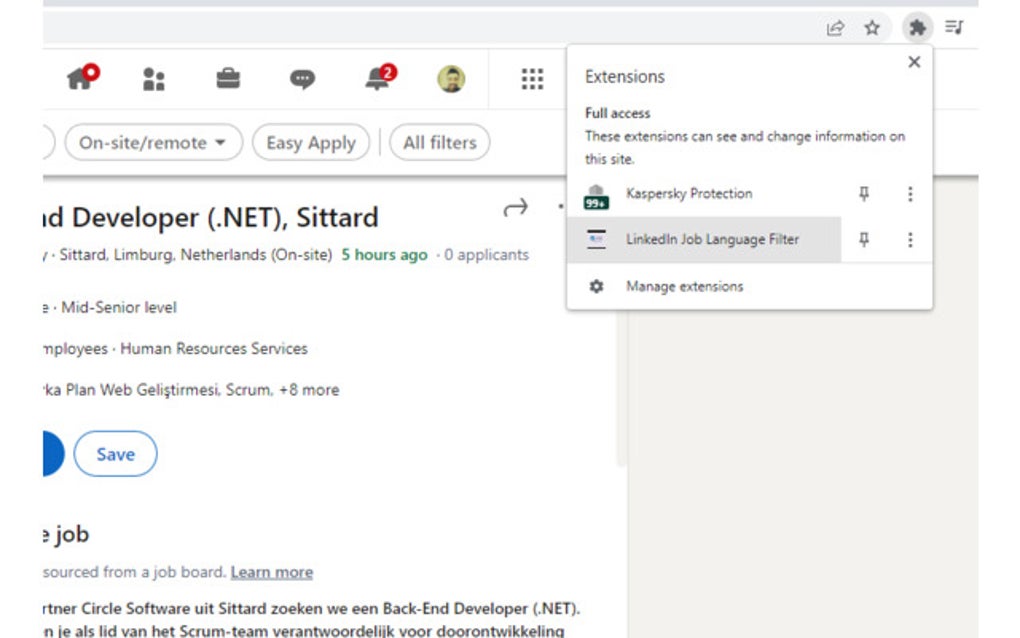
Task: Pin the Kaspersky Protection extension
Action: (863, 194)
